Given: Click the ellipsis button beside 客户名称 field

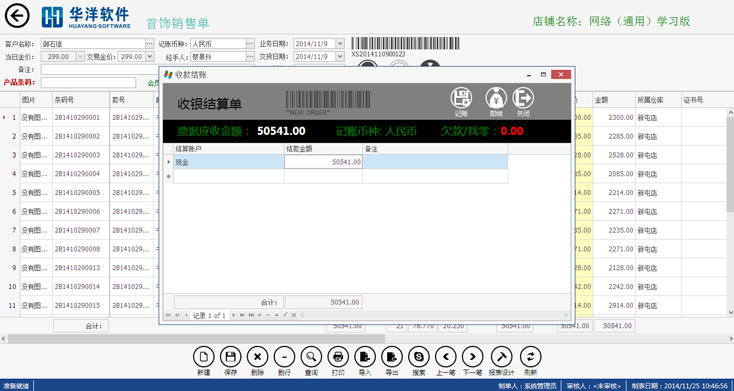Looking at the screenshot, I should [x=149, y=44].
